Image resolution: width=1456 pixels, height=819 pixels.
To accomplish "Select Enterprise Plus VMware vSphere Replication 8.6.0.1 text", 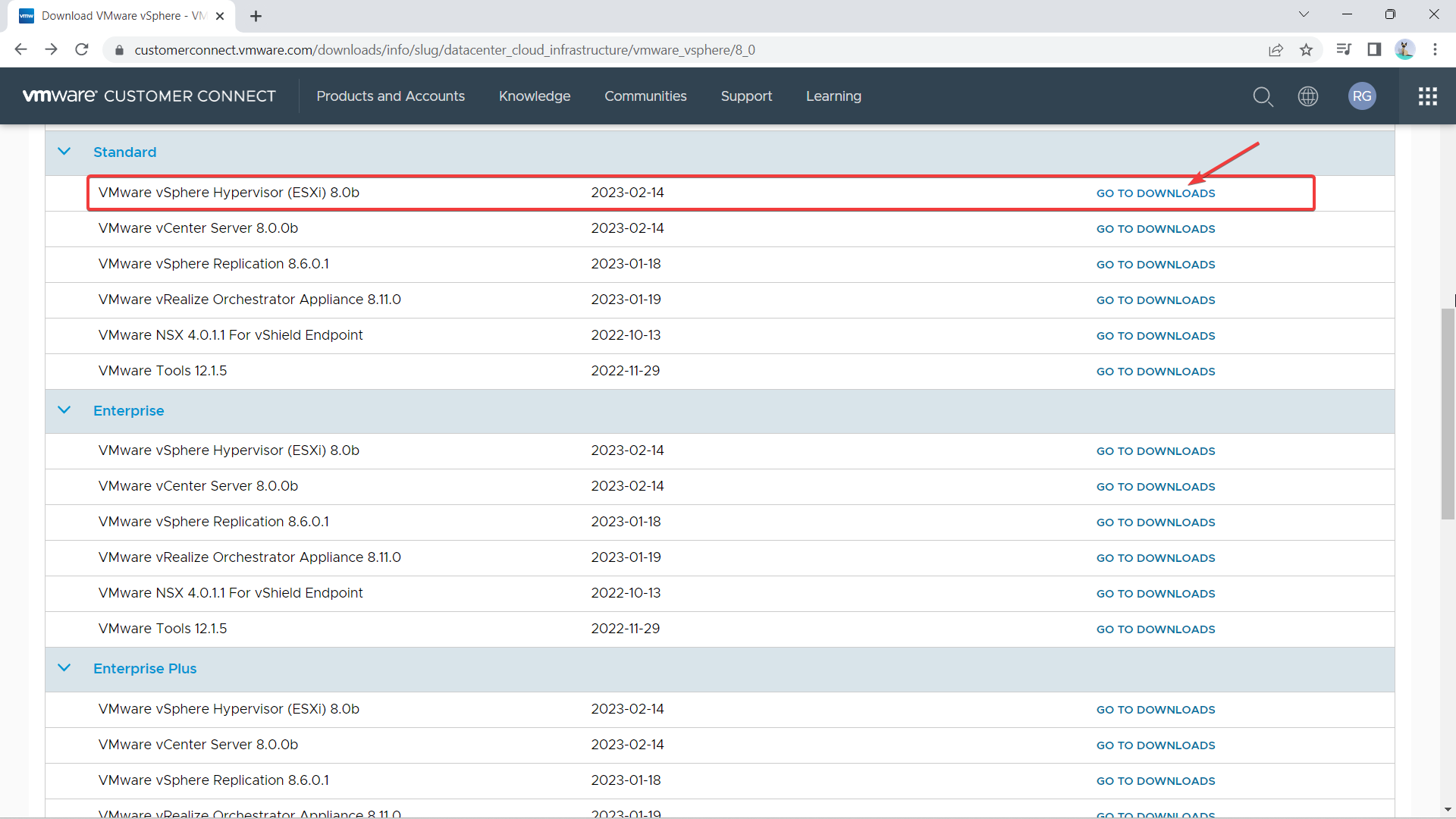I will 214,780.
